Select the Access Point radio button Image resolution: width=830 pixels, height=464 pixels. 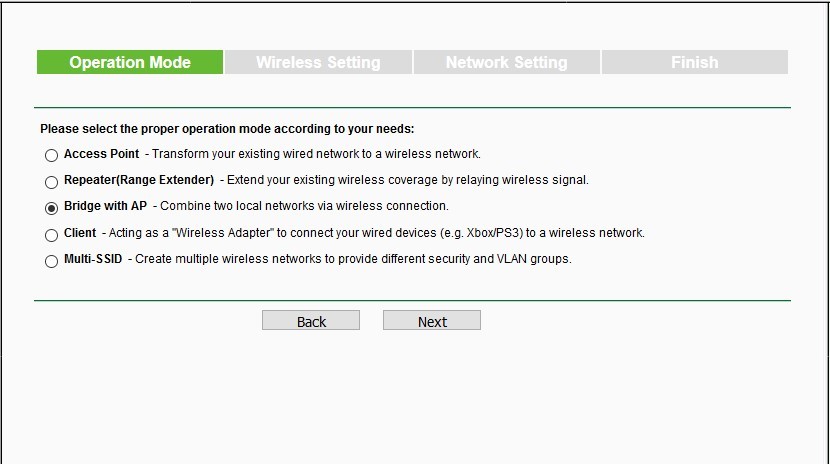pyautogui.click(x=51, y=156)
